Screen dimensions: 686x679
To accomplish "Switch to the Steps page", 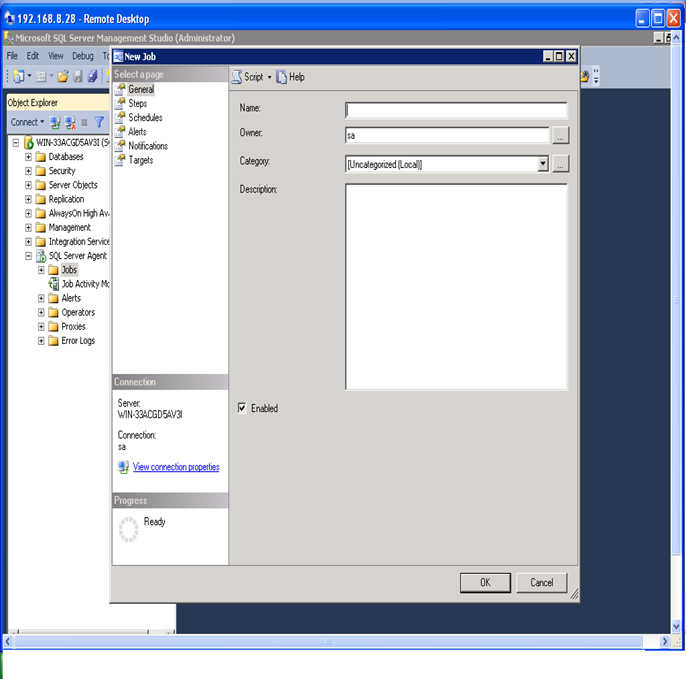I will pos(138,104).
